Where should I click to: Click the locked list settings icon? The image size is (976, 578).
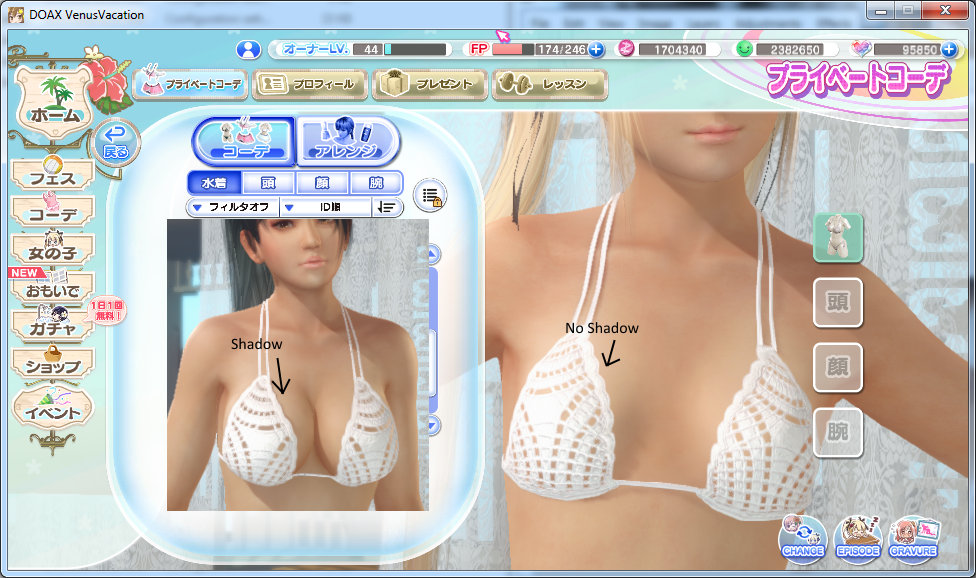click(430, 196)
